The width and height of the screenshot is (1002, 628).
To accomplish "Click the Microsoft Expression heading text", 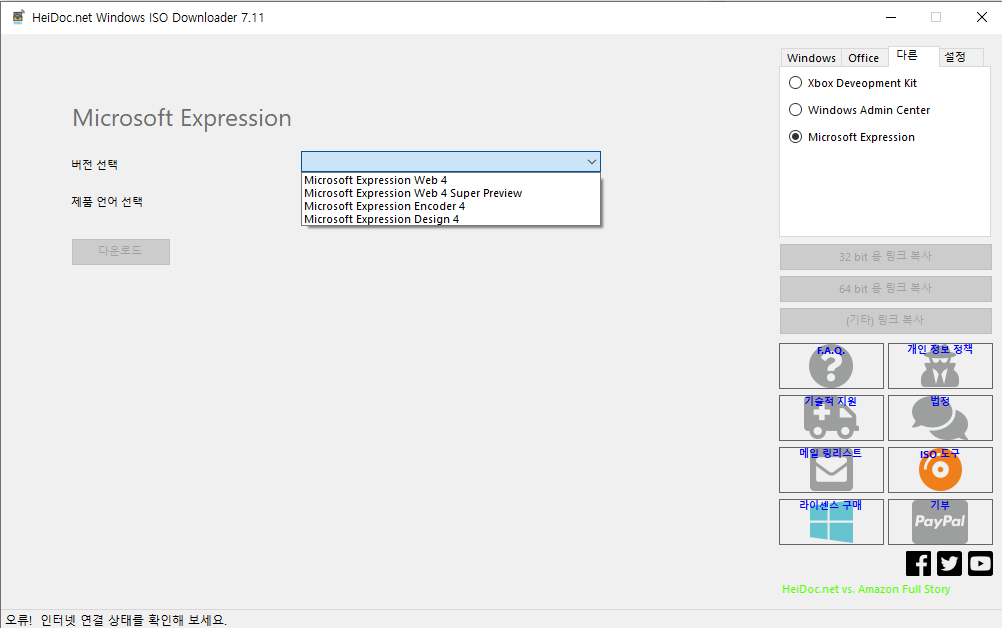I will (182, 118).
